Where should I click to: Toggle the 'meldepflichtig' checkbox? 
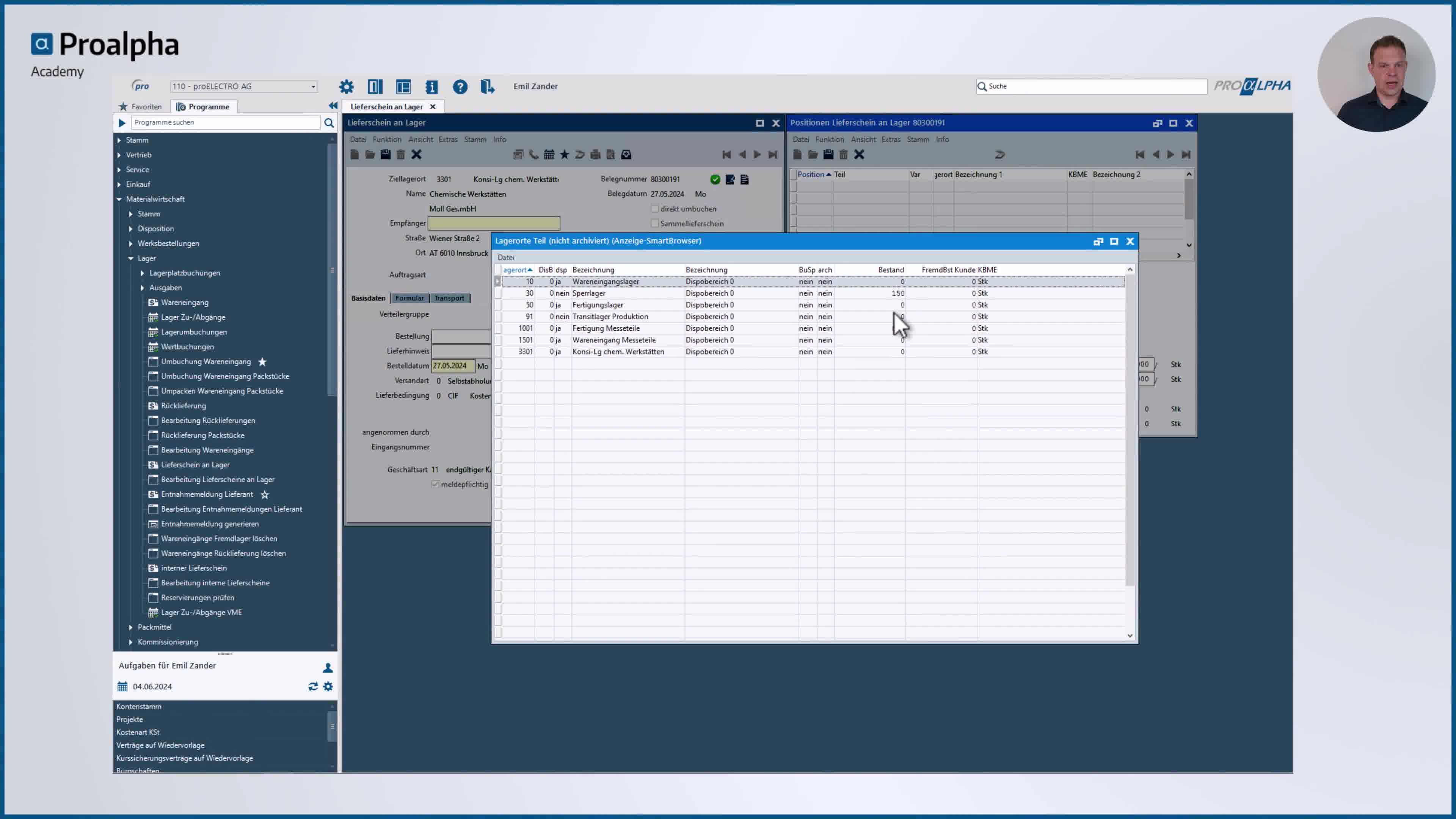point(435,485)
